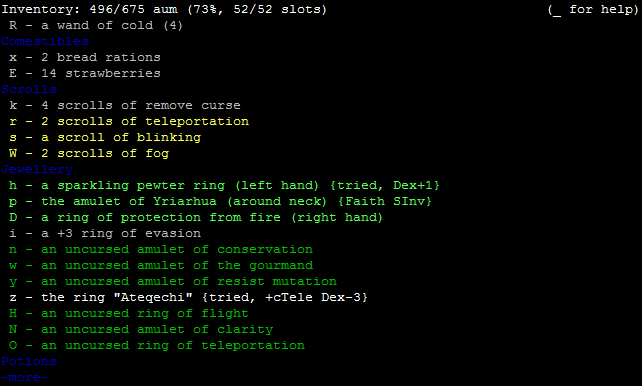Select scrolls of remove curse
Screen dimensions: 642x386
click(125, 106)
